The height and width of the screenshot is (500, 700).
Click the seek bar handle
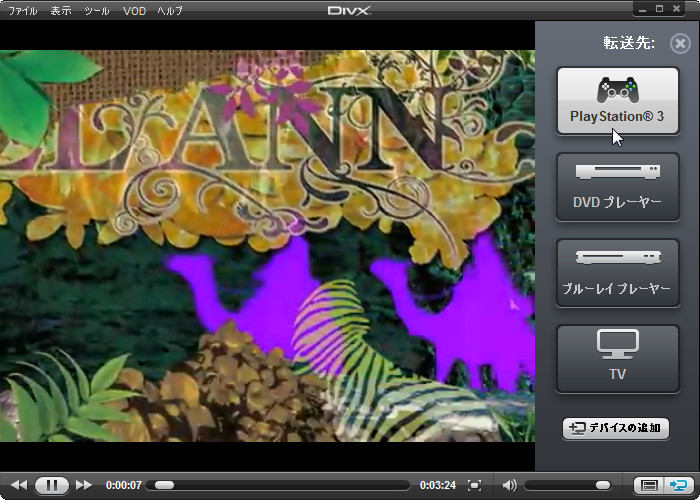pos(164,485)
